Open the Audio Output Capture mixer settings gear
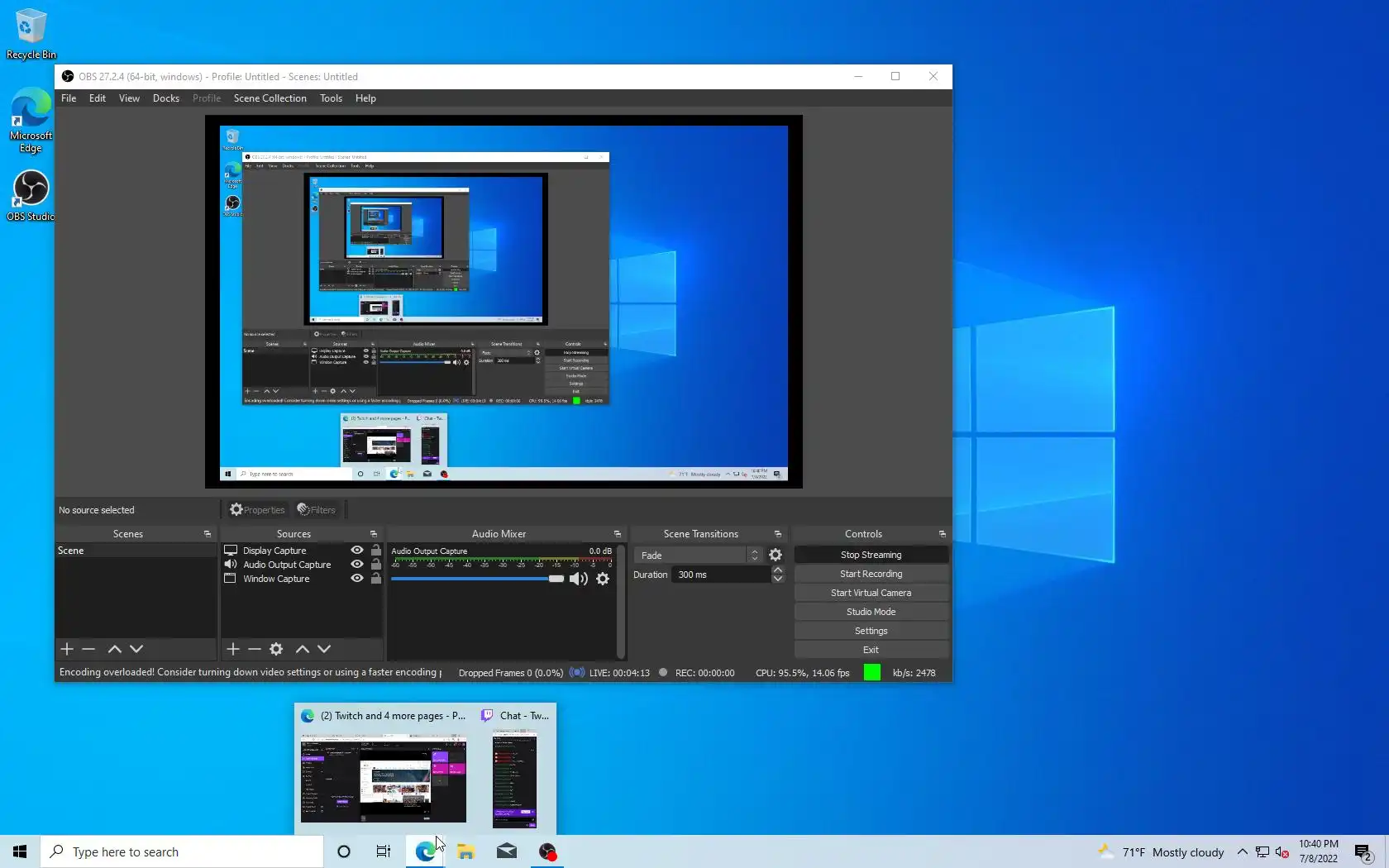This screenshot has width=1389, height=868. point(603,579)
